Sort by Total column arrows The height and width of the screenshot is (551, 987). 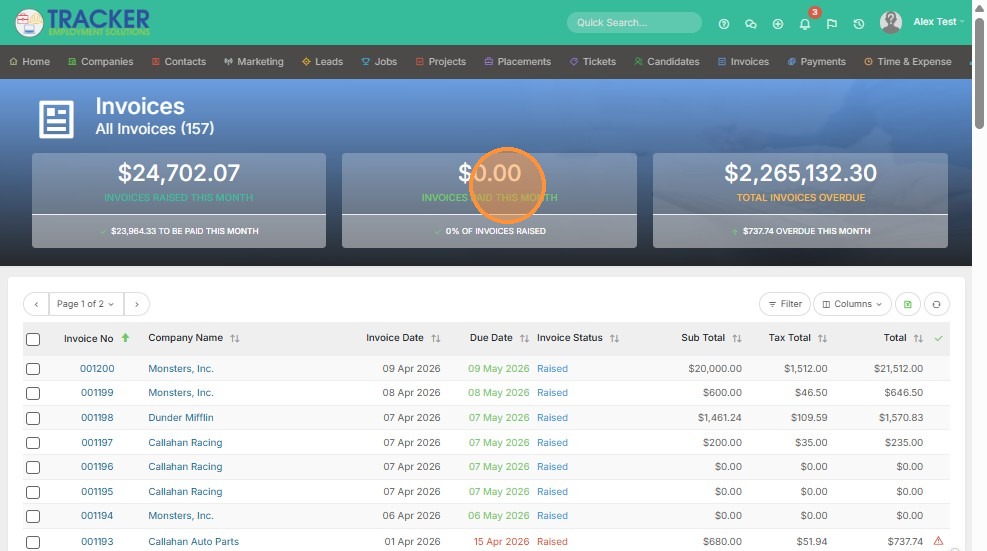click(x=918, y=338)
